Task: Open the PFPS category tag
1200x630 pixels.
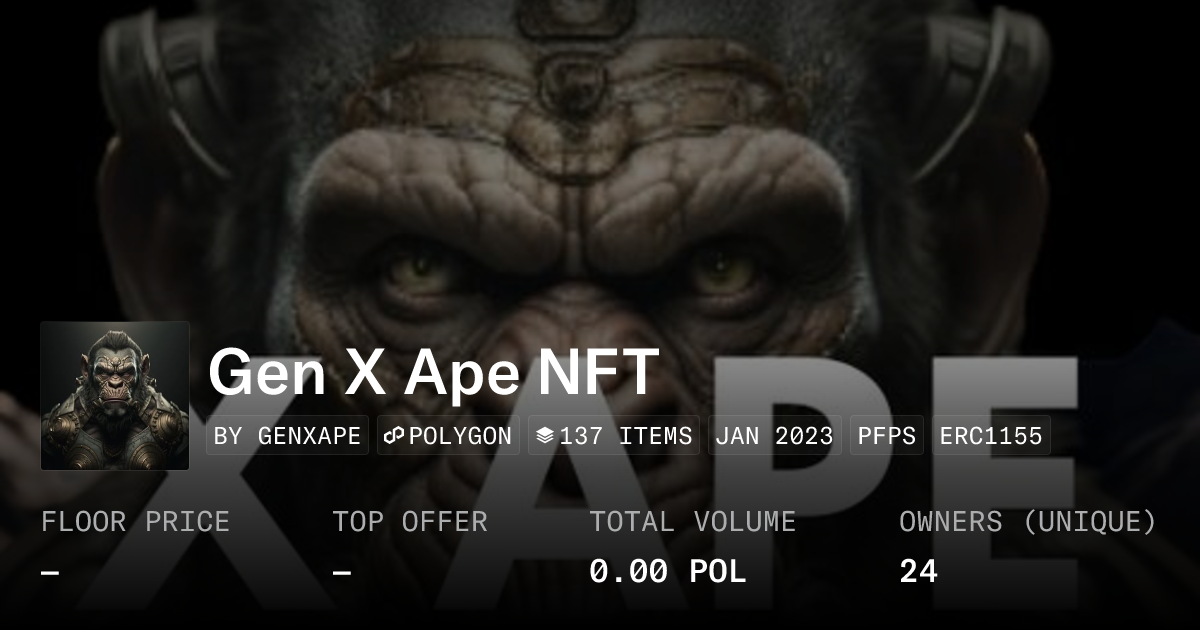Action: click(x=887, y=436)
